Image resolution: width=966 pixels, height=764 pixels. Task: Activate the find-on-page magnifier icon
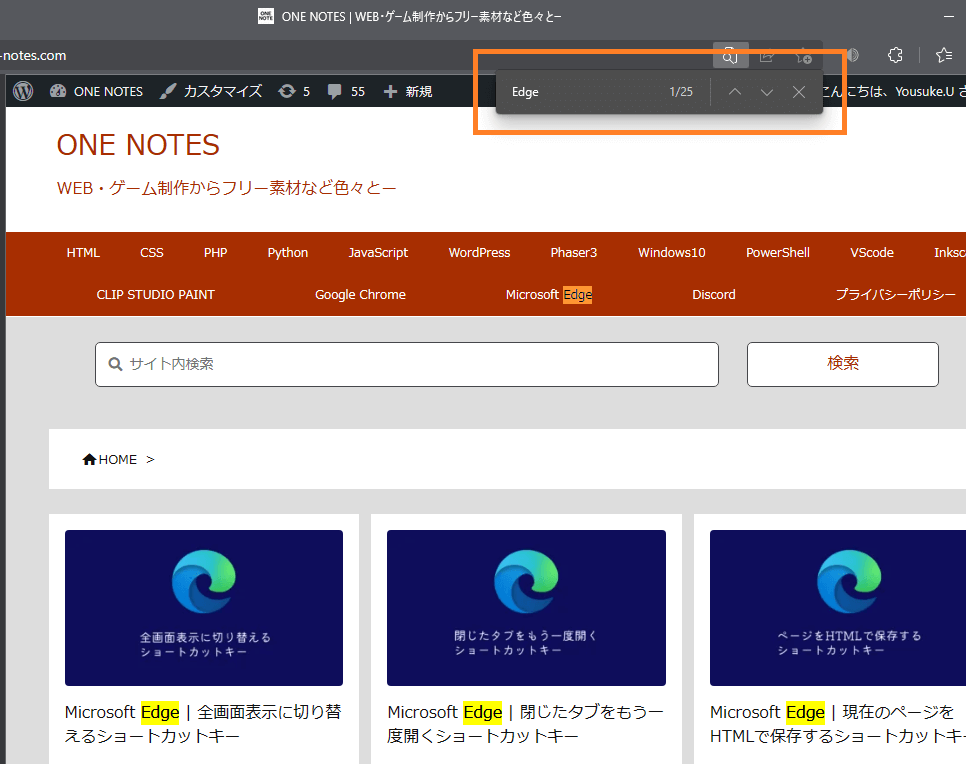point(730,56)
